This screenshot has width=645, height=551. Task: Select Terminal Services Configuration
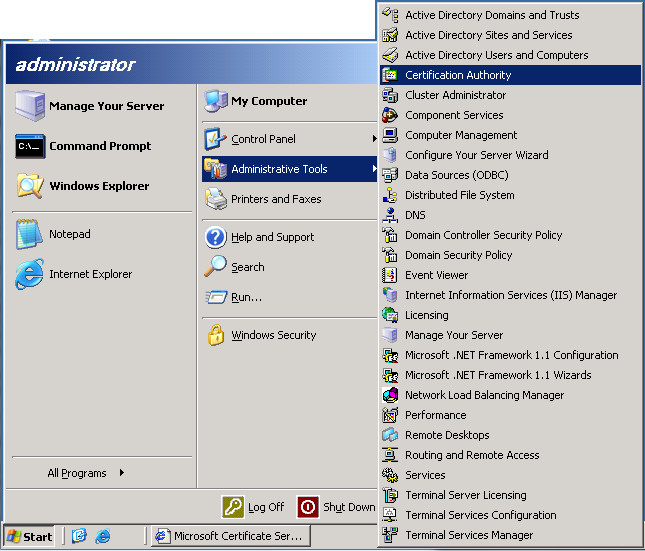coord(510,515)
